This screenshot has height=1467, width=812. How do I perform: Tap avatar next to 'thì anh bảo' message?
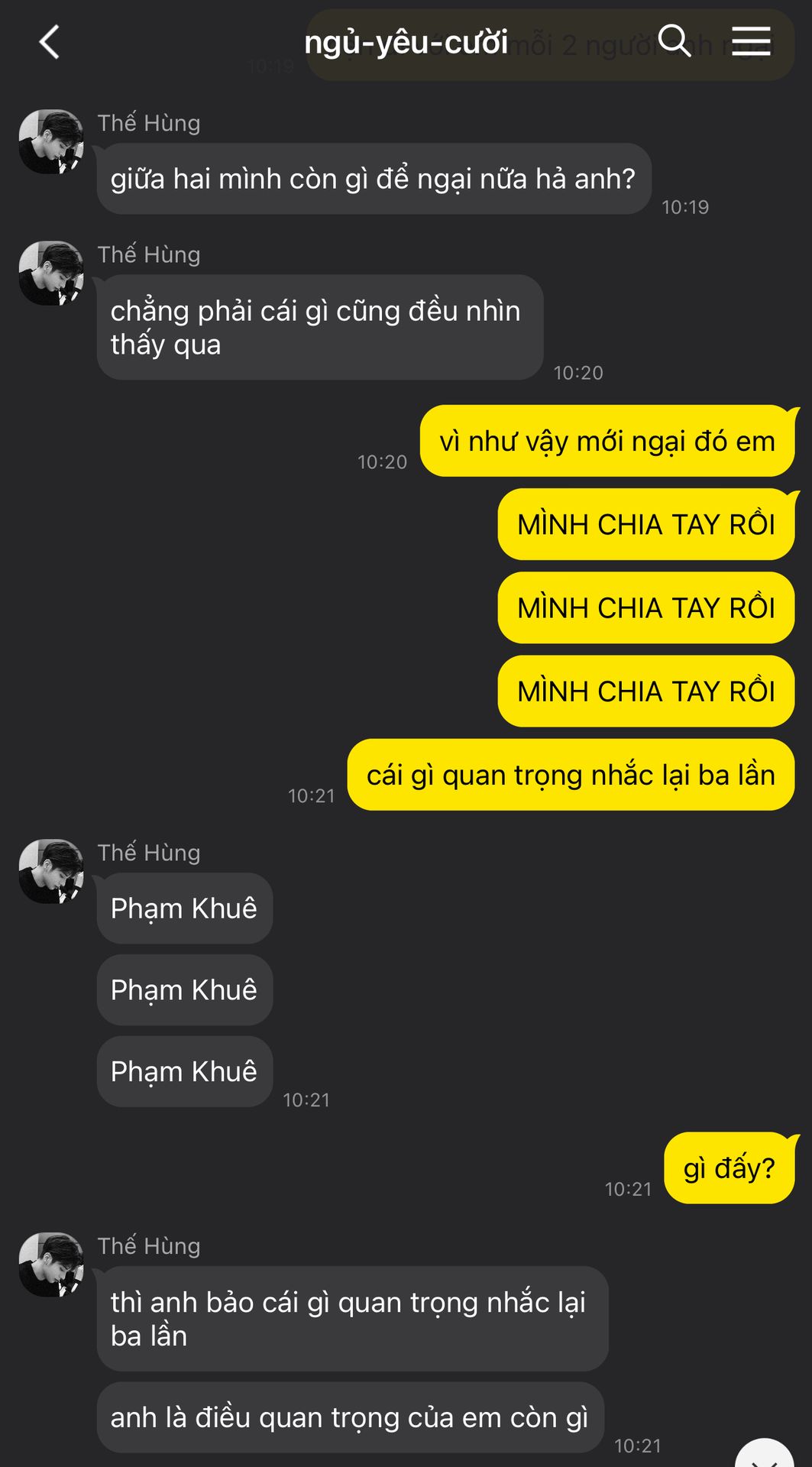pyautogui.click(x=51, y=1265)
